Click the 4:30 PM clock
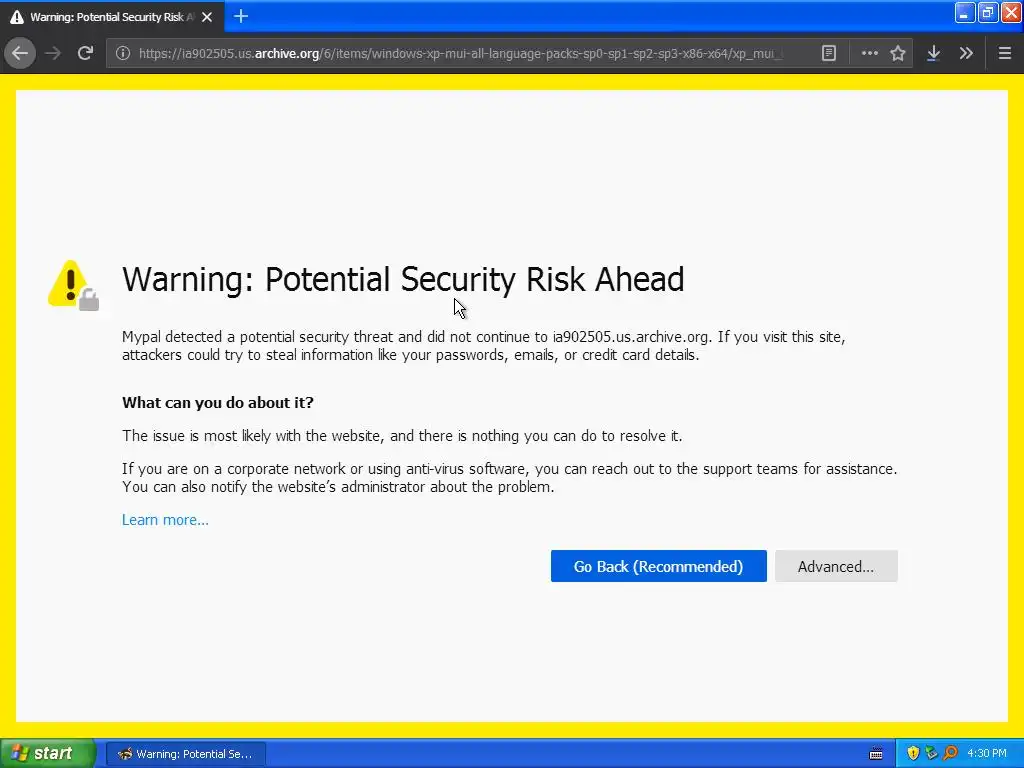The image size is (1024, 768). click(987, 754)
